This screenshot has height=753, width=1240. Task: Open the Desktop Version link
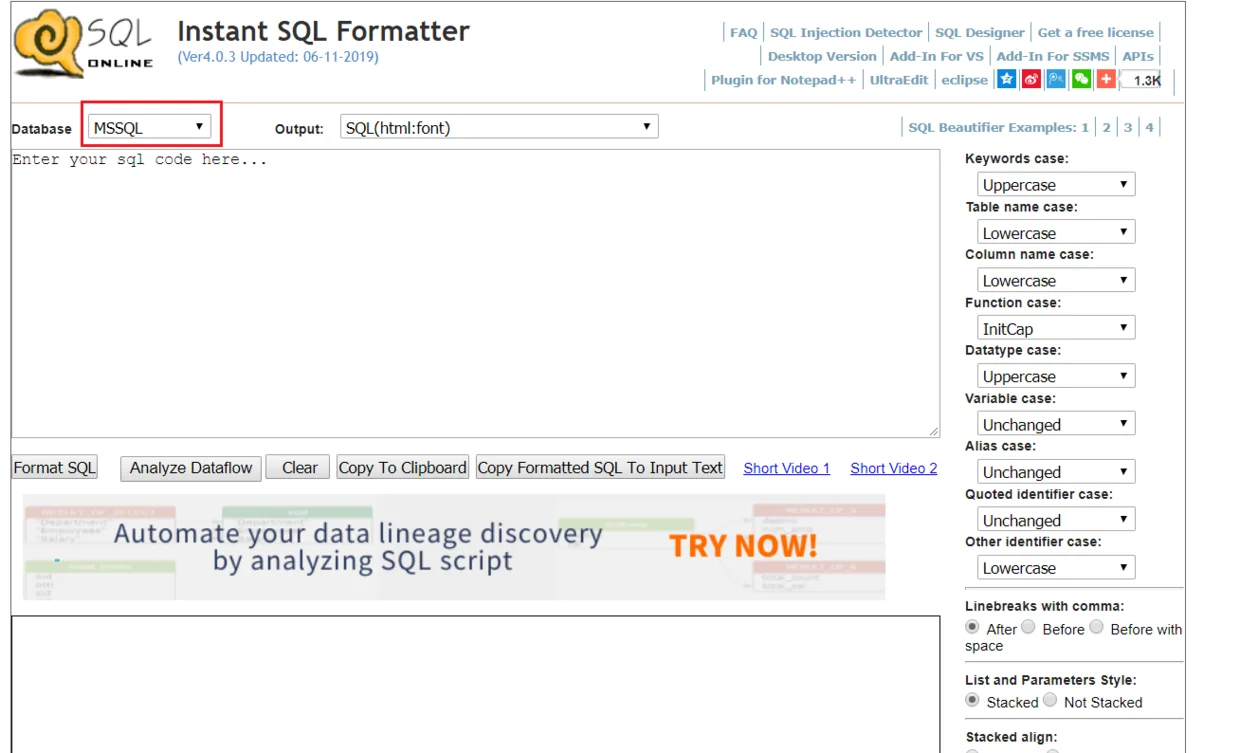[x=822, y=57]
